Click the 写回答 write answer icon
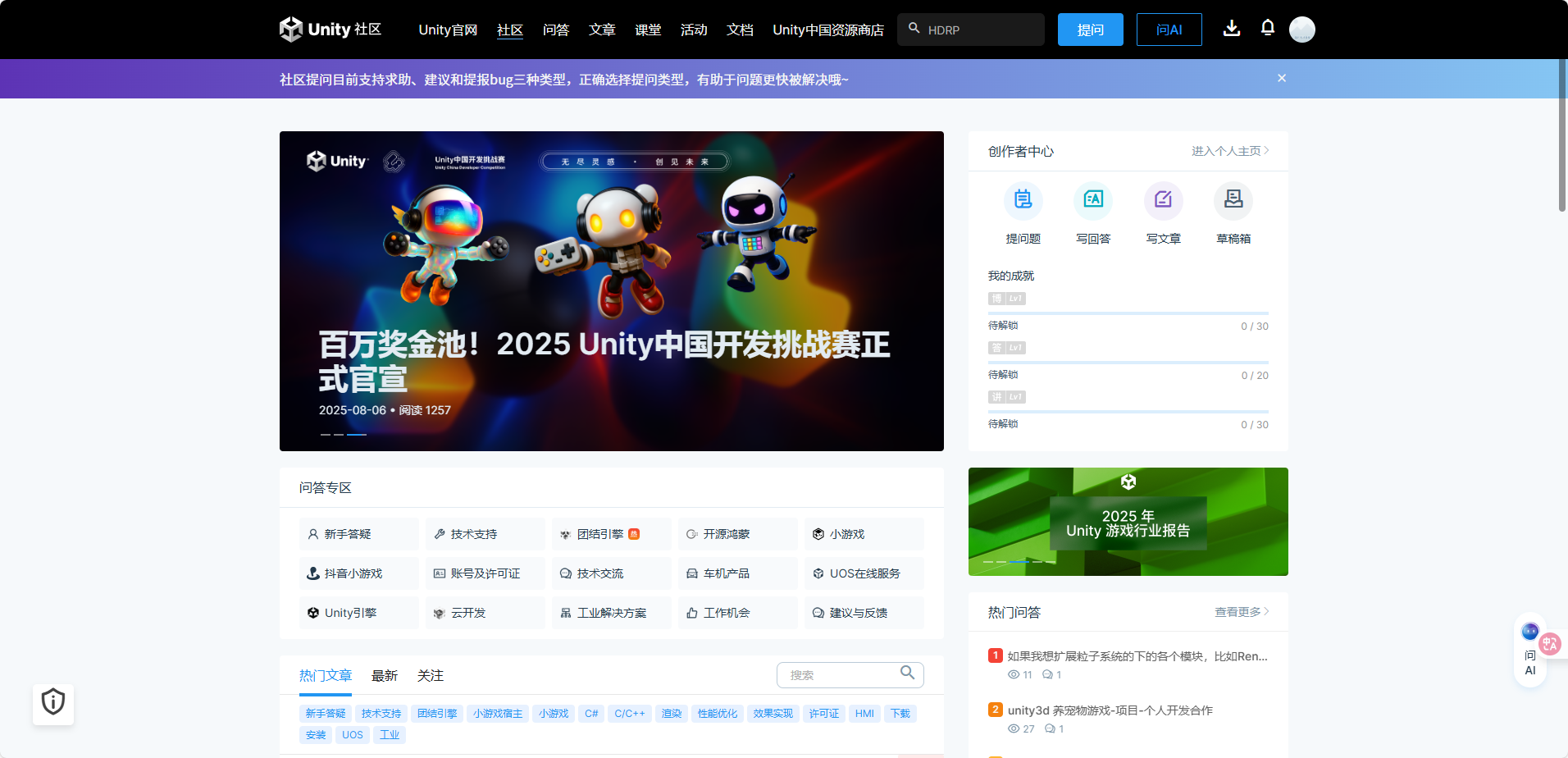 1093,200
